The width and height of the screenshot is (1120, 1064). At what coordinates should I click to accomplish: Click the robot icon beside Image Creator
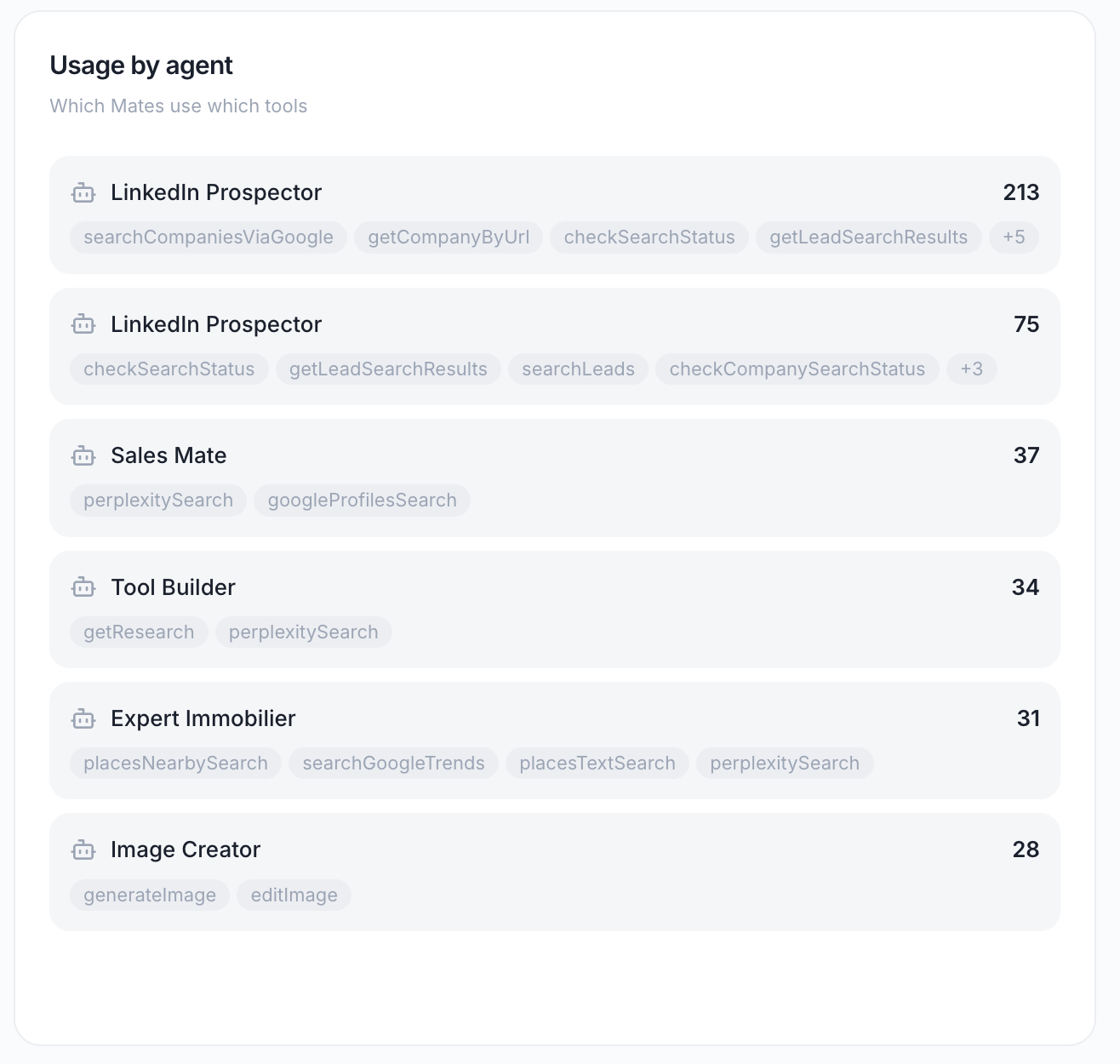click(83, 849)
